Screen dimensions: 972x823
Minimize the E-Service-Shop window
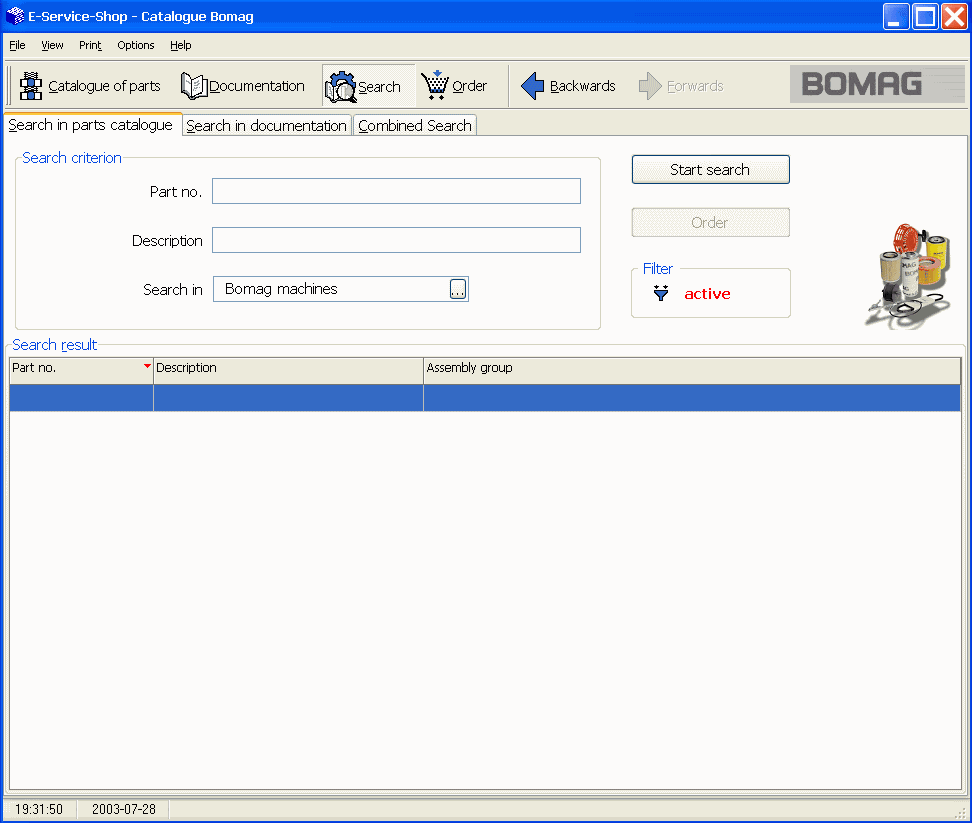click(896, 17)
